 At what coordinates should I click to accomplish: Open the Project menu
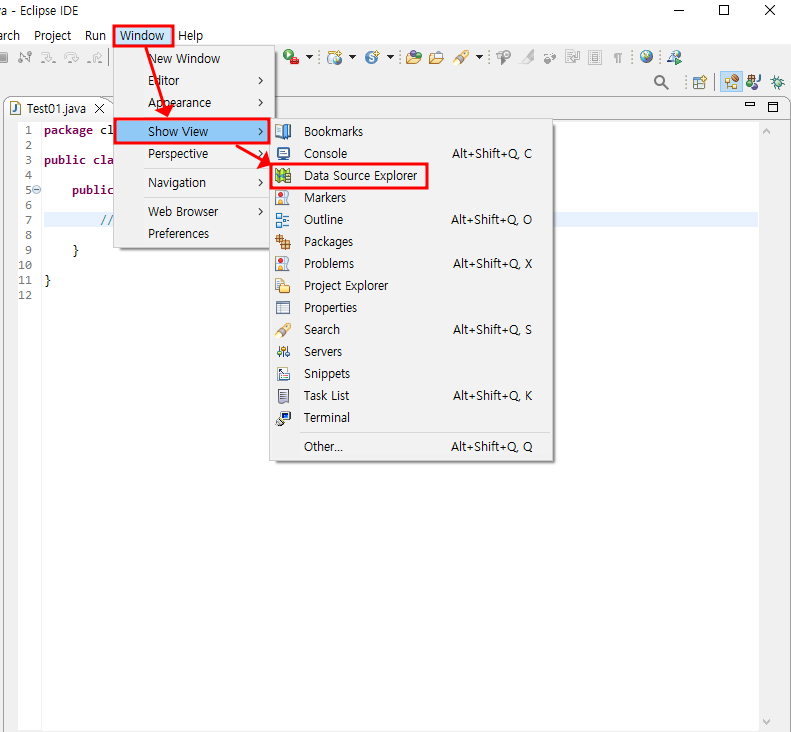(x=52, y=36)
